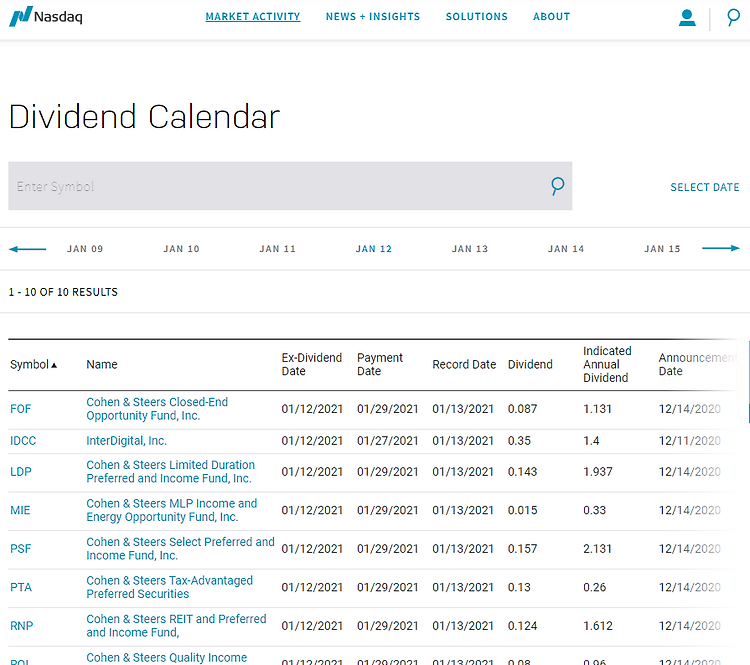Viewport: 750px width, 665px height.
Task: Open the RNP symbol link
Action: pyautogui.click(x=22, y=626)
